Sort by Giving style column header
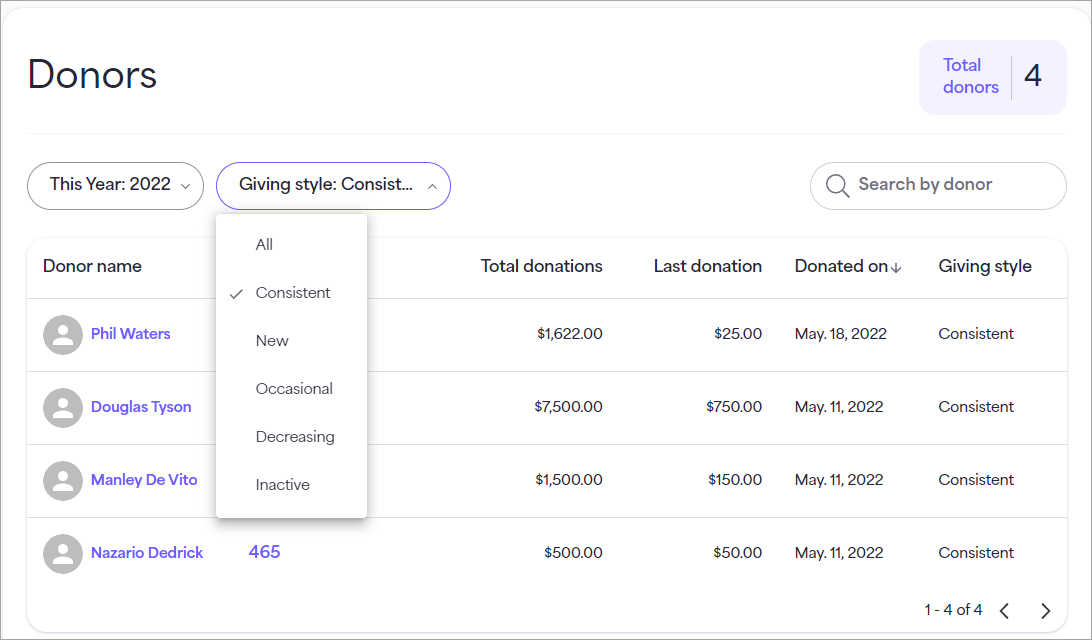This screenshot has height=640, width=1092. (x=985, y=266)
